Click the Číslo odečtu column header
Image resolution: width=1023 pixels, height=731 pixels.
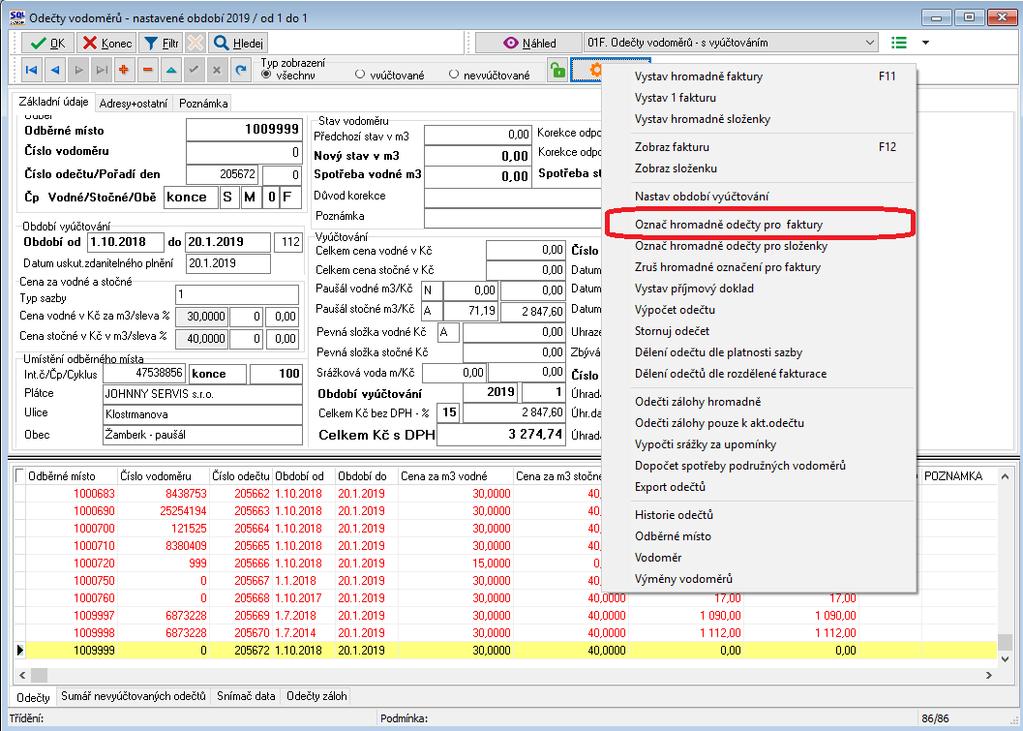coord(240,476)
